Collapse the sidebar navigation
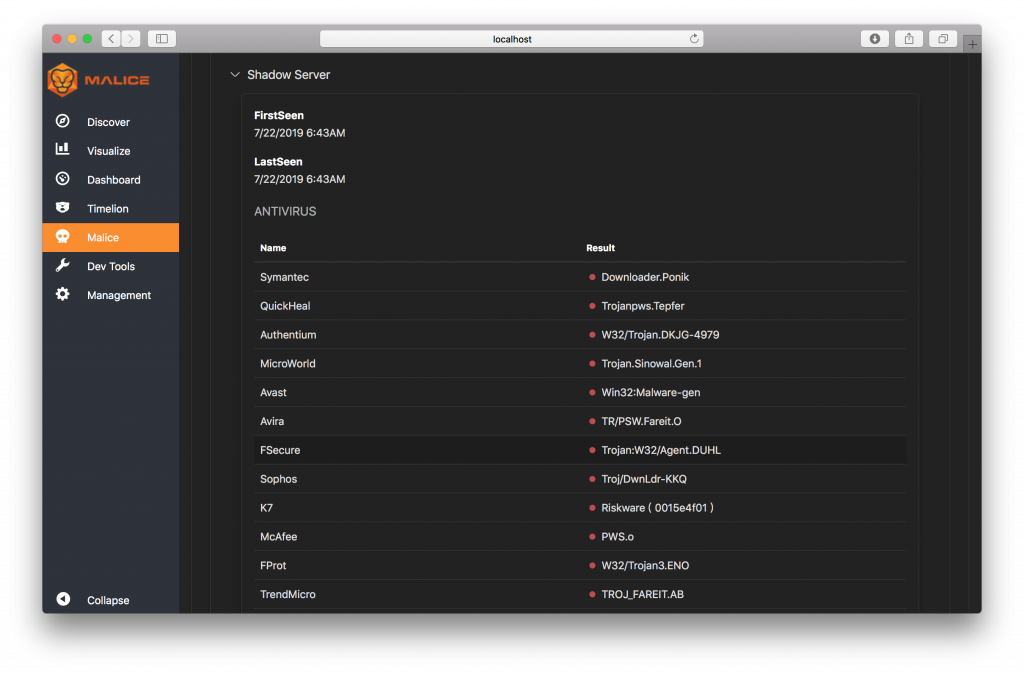Viewport: 1024px width, 674px height. [x=111, y=600]
